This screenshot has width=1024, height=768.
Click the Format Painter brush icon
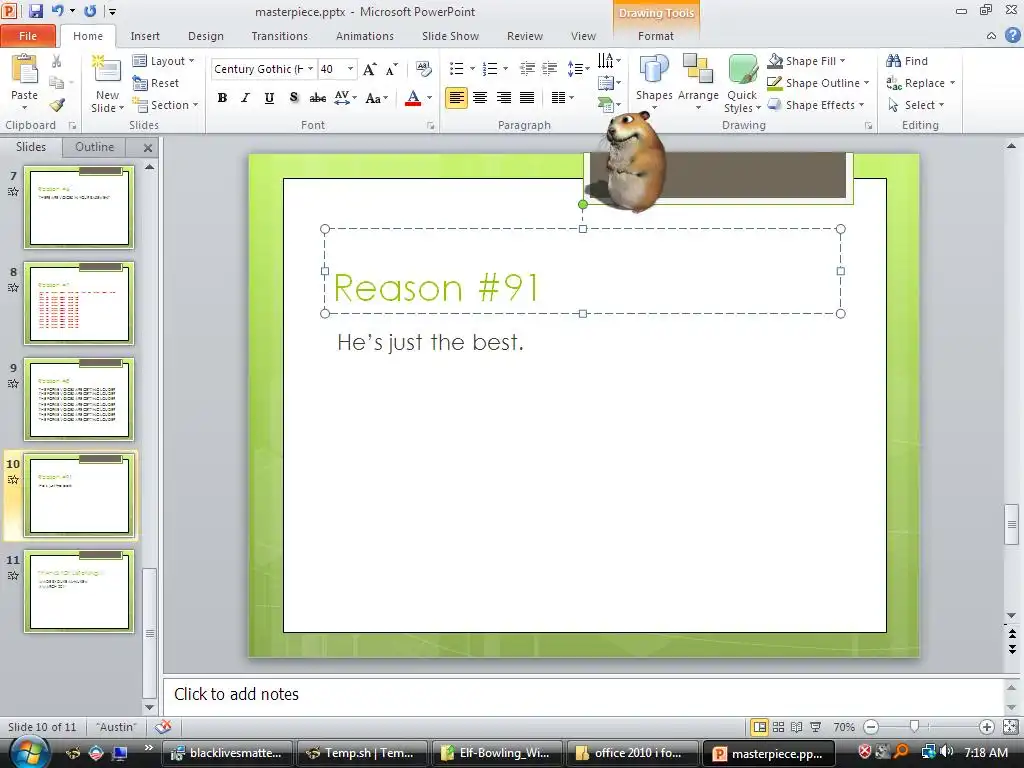pyautogui.click(x=57, y=105)
